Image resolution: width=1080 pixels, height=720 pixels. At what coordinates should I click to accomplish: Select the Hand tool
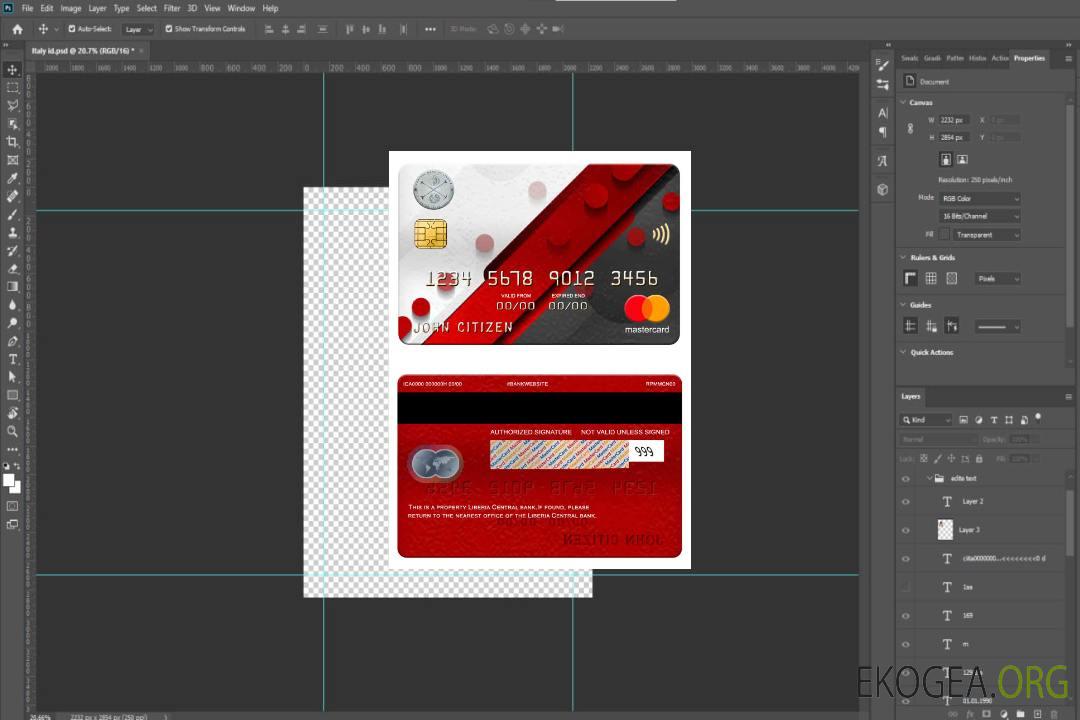(x=12, y=413)
